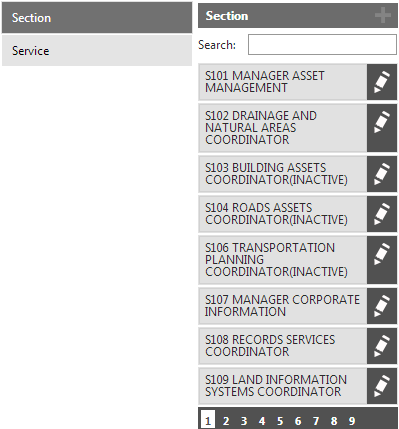399x429 pixels.
Task: Select the S107 Manager Corporate Information row
Action: pyautogui.click(x=283, y=306)
